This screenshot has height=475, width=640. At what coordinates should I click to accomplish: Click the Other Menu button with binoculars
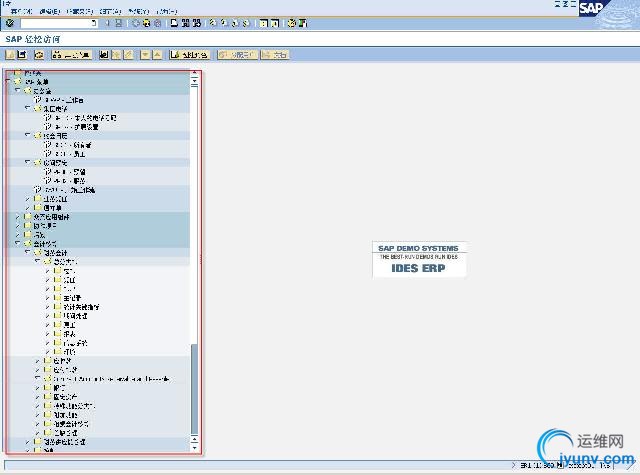pos(72,54)
